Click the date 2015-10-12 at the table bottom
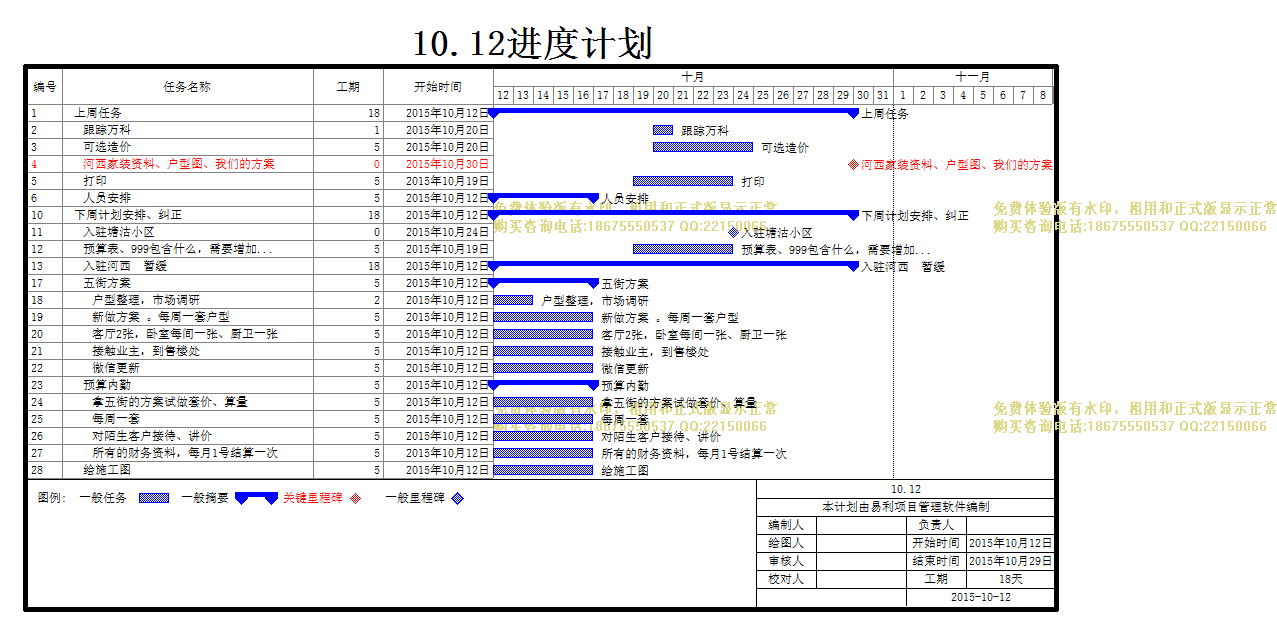 [x=980, y=597]
